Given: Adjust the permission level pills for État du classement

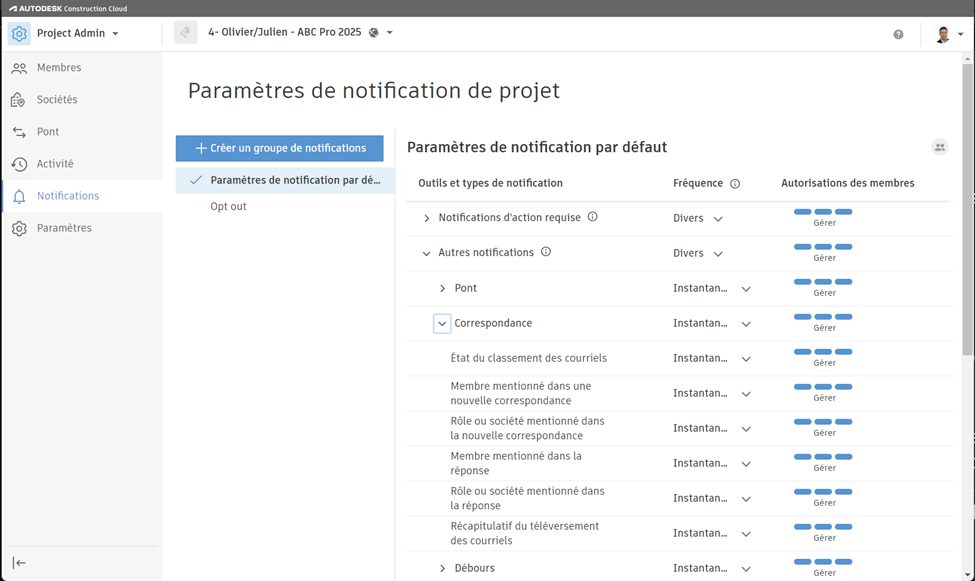Looking at the screenshot, I should 821,352.
